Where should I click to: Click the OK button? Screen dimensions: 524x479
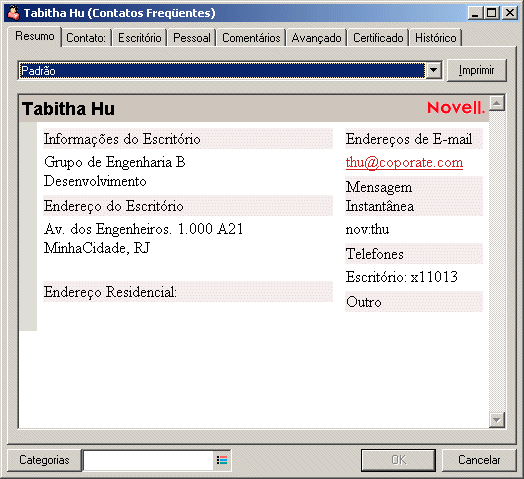398,460
